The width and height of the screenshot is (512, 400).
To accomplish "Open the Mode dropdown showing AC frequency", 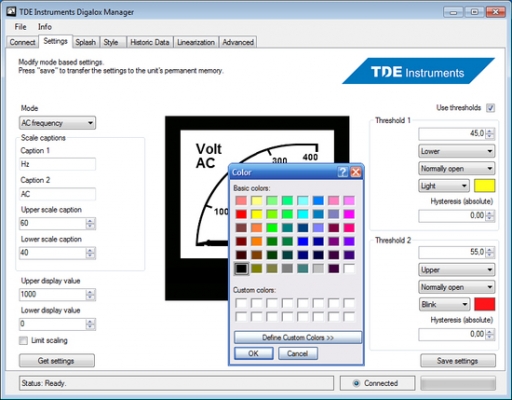I will point(57,123).
